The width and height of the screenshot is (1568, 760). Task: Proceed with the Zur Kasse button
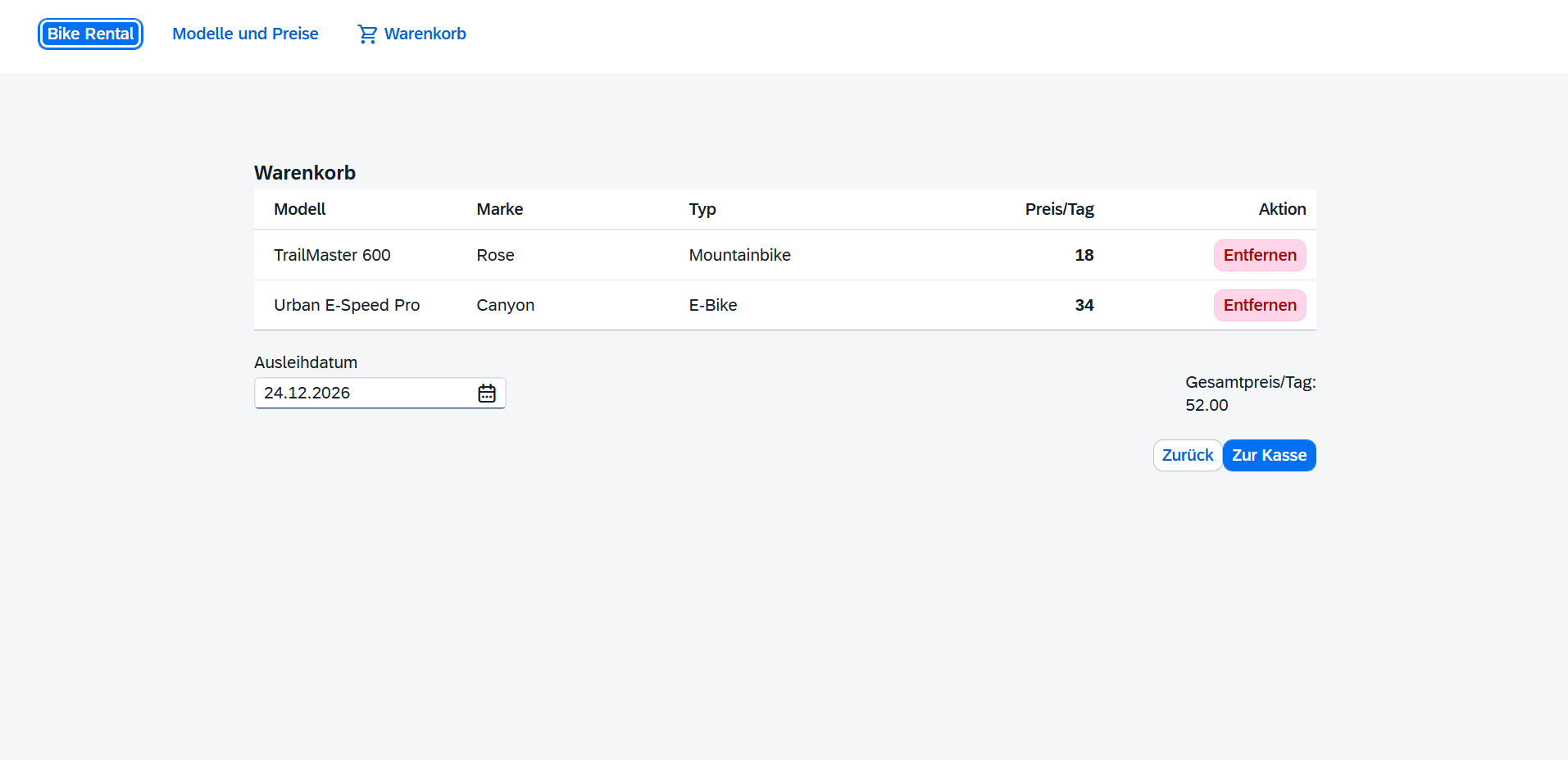tap(1268, 456)
